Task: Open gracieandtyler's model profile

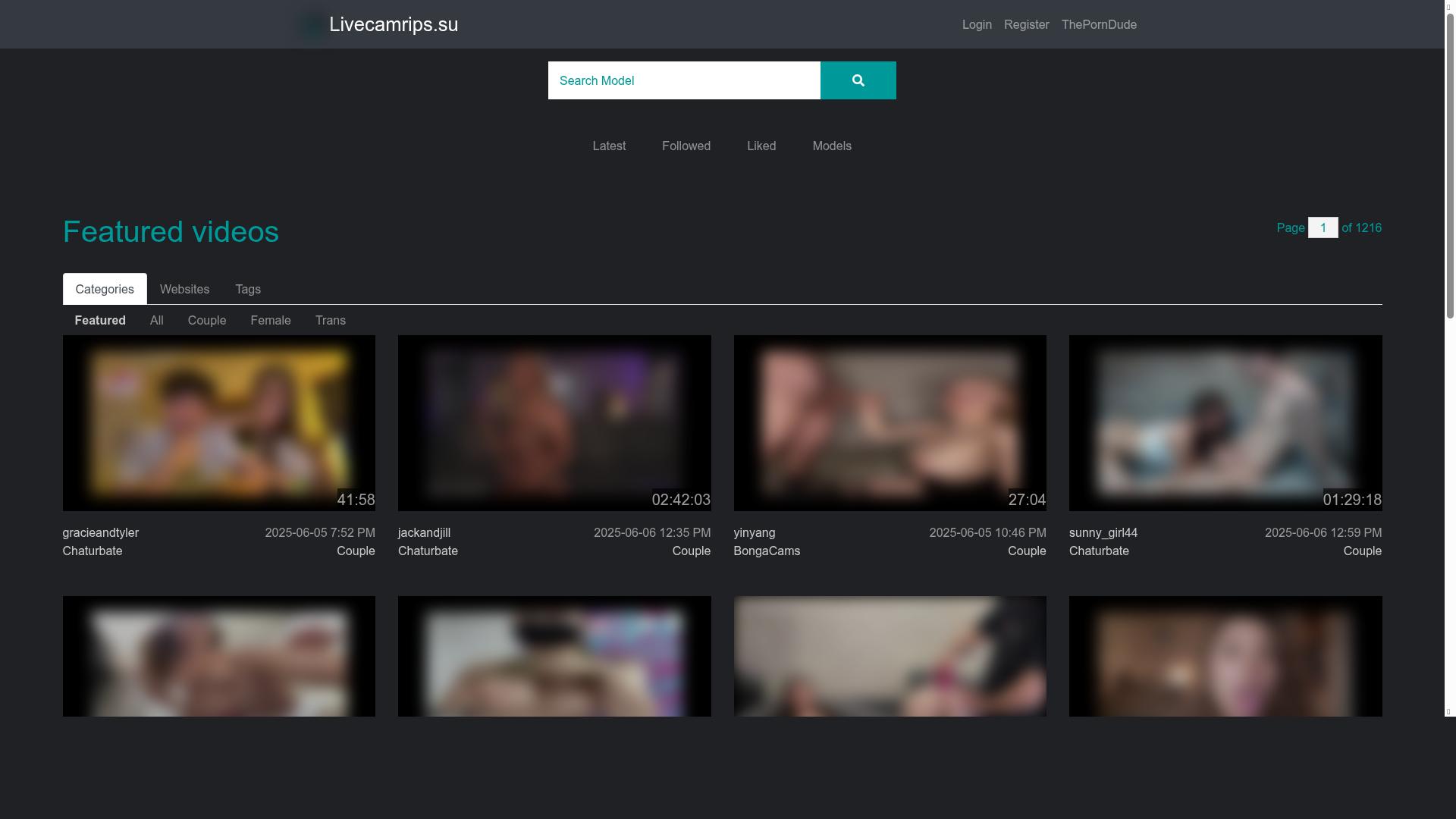Action: pos(100,532)
